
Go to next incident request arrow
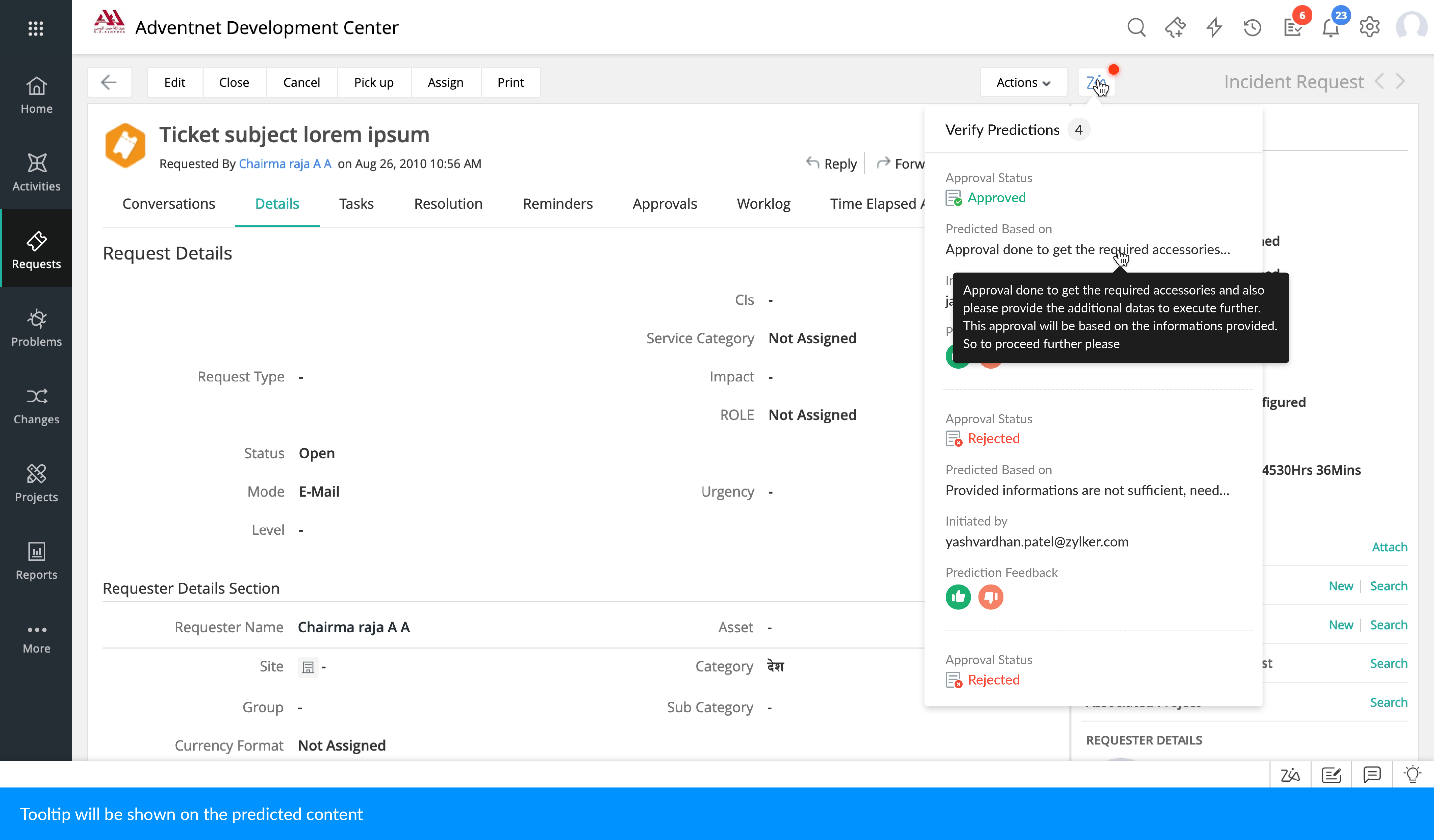(1401, 82)
